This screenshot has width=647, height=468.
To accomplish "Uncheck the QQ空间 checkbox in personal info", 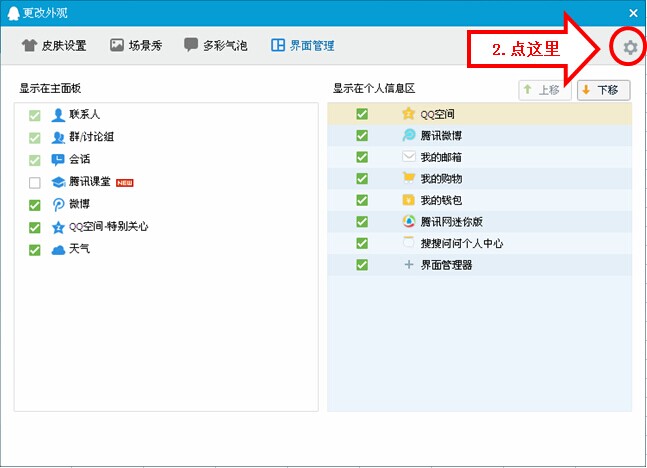I will (x=362, y=113).
